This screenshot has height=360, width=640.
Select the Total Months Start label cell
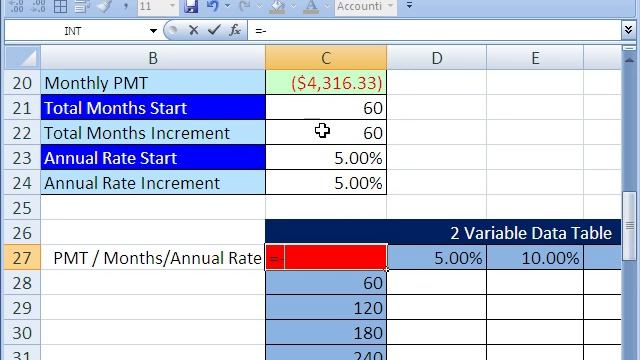coord(153,108)
